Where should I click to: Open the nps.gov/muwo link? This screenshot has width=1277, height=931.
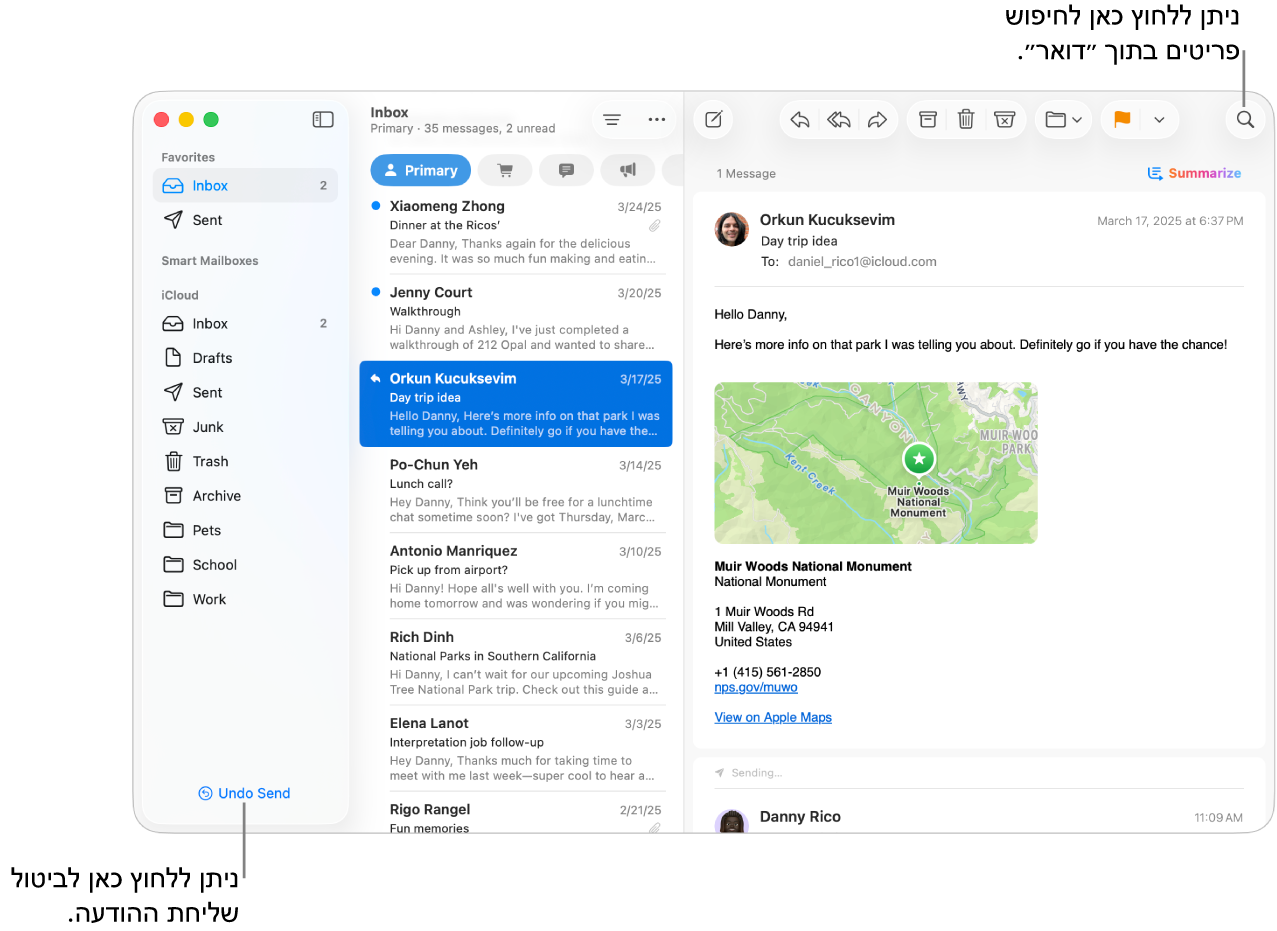point(756,687)
